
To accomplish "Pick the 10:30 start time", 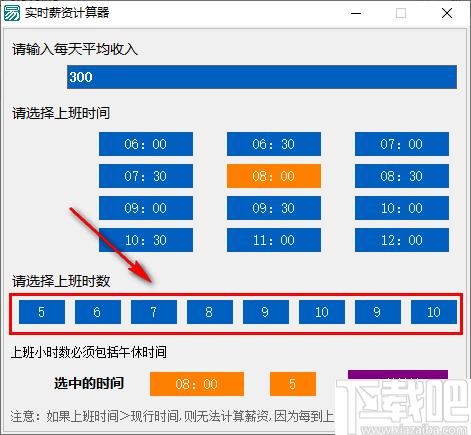I will point(146,240).
